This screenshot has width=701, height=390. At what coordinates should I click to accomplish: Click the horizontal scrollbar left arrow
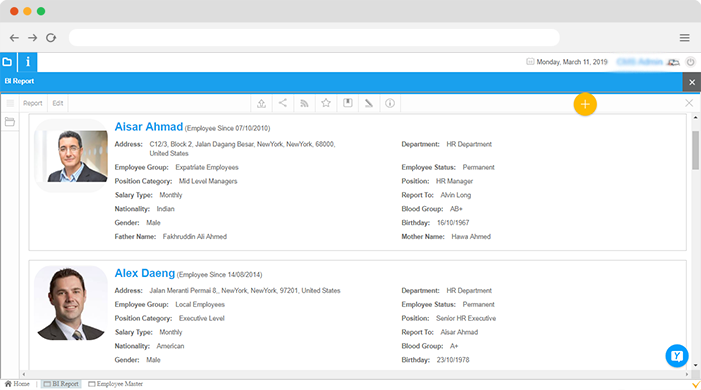pos(24,374)
